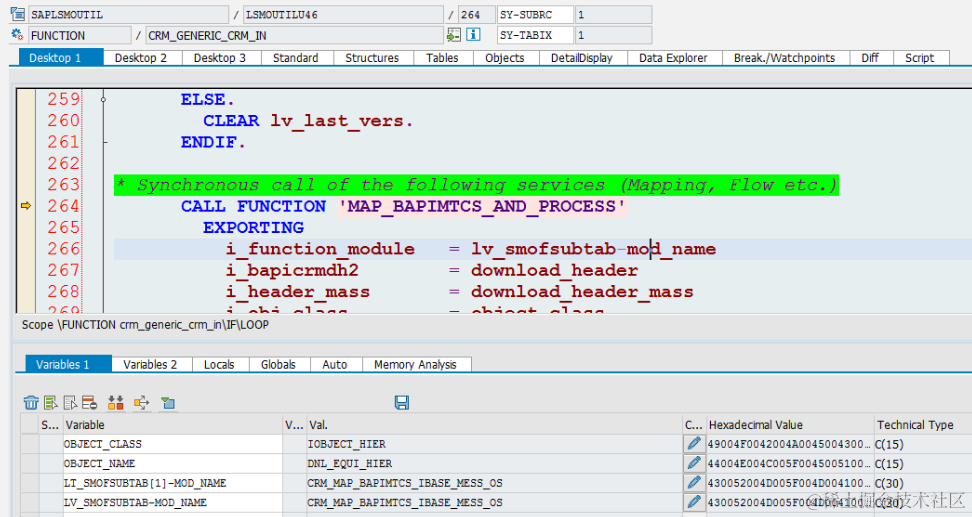Click download_header on code line 267
This screenshot has width=972, height=517.
tap(554, 270)
